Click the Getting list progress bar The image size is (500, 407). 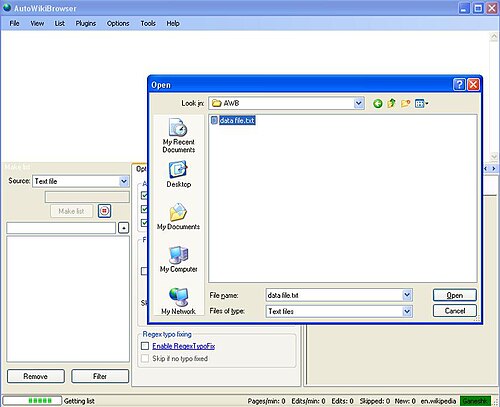point(32,400)
